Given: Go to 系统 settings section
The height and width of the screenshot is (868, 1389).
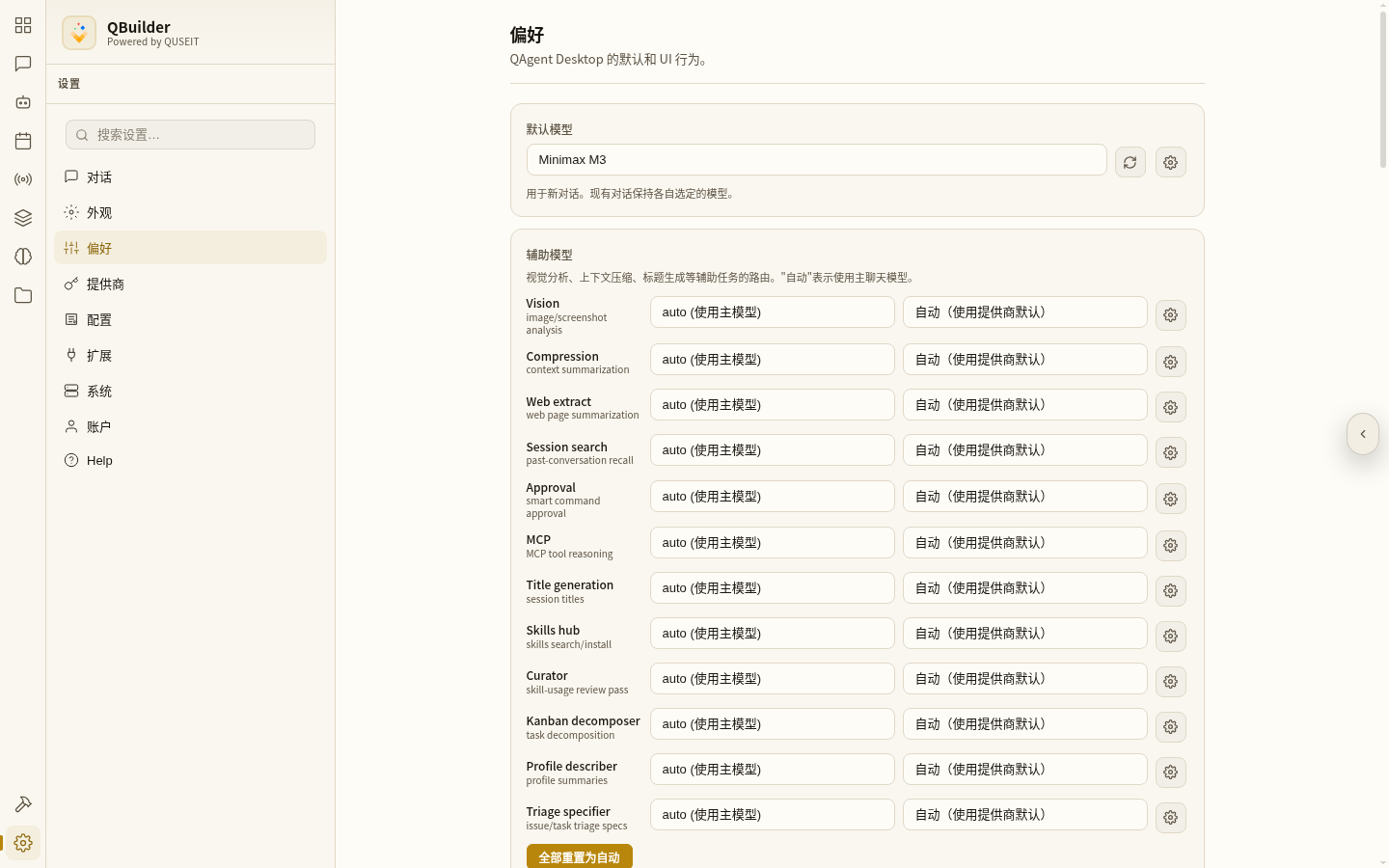Looking at the screenshot, I should point(190,391).
